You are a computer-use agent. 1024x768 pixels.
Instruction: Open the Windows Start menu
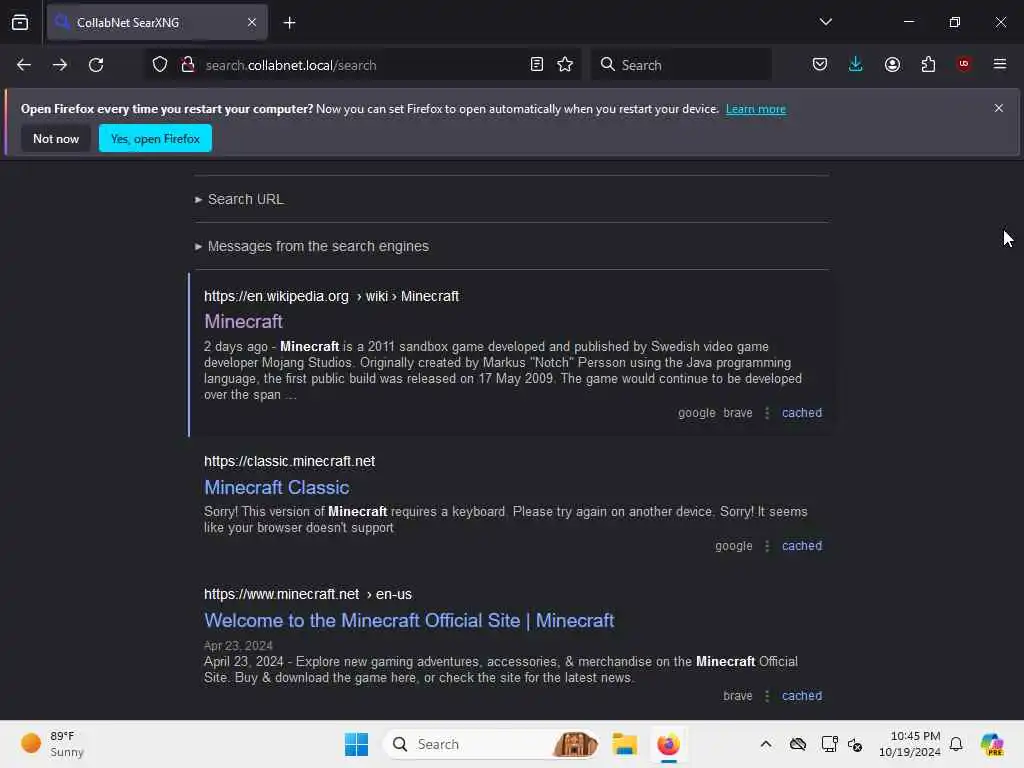pos(356,744)
